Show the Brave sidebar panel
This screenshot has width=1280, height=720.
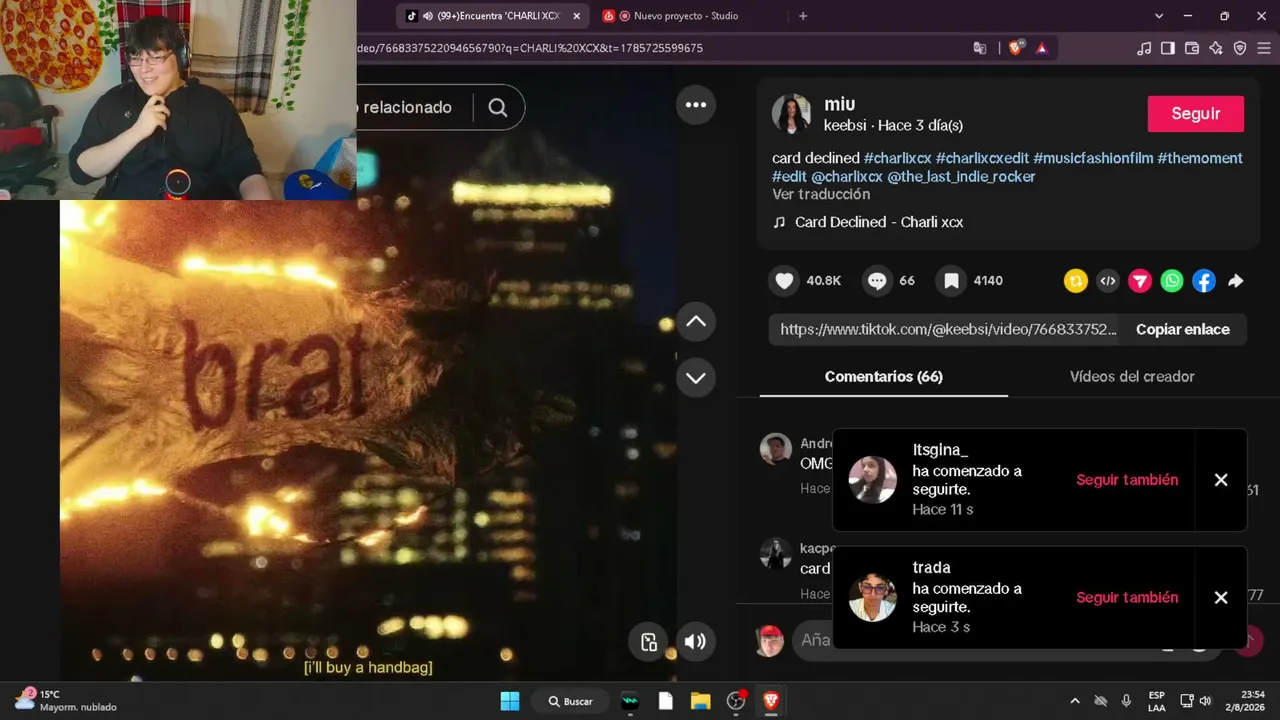point(1168,48)
